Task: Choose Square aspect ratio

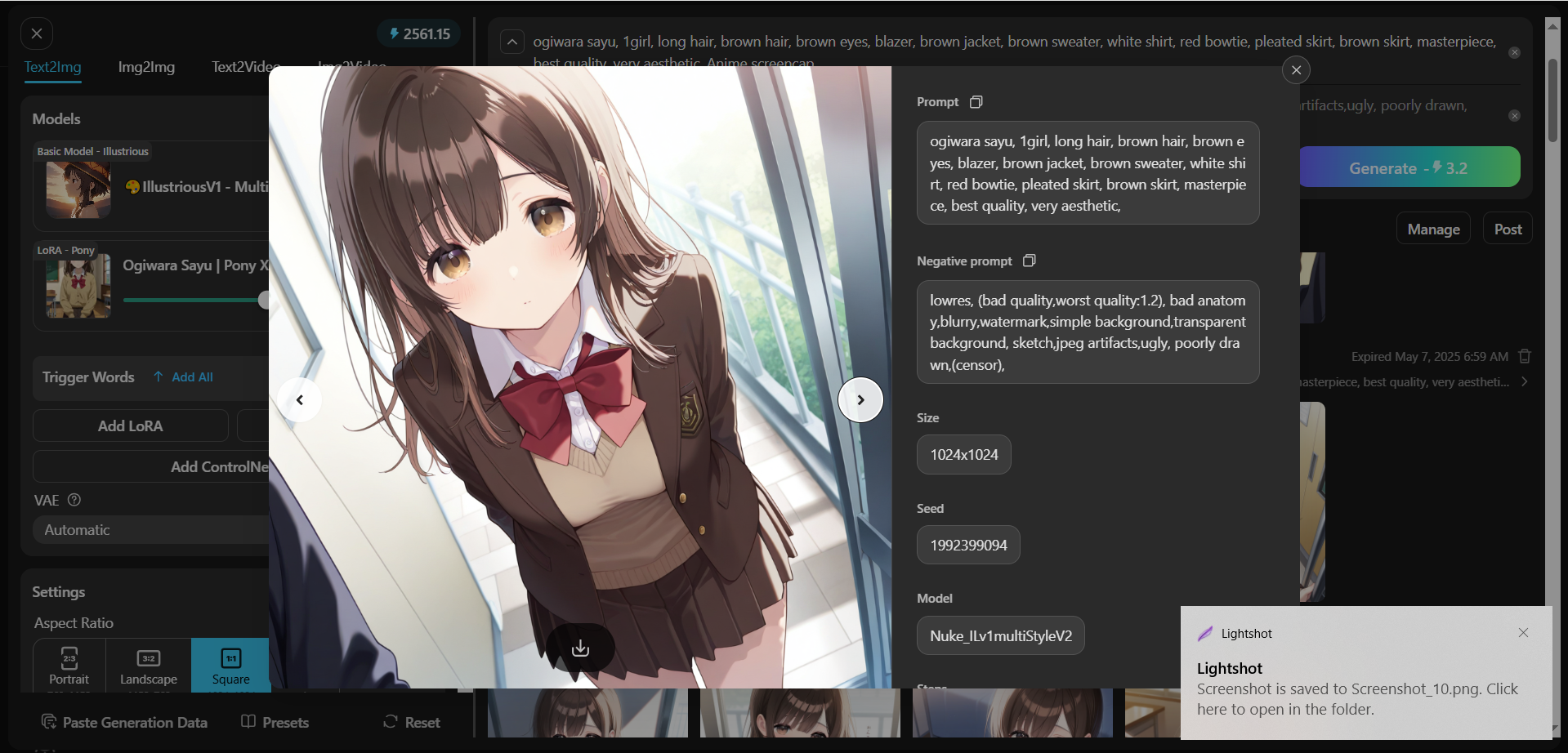Action: tap(230, 666)
